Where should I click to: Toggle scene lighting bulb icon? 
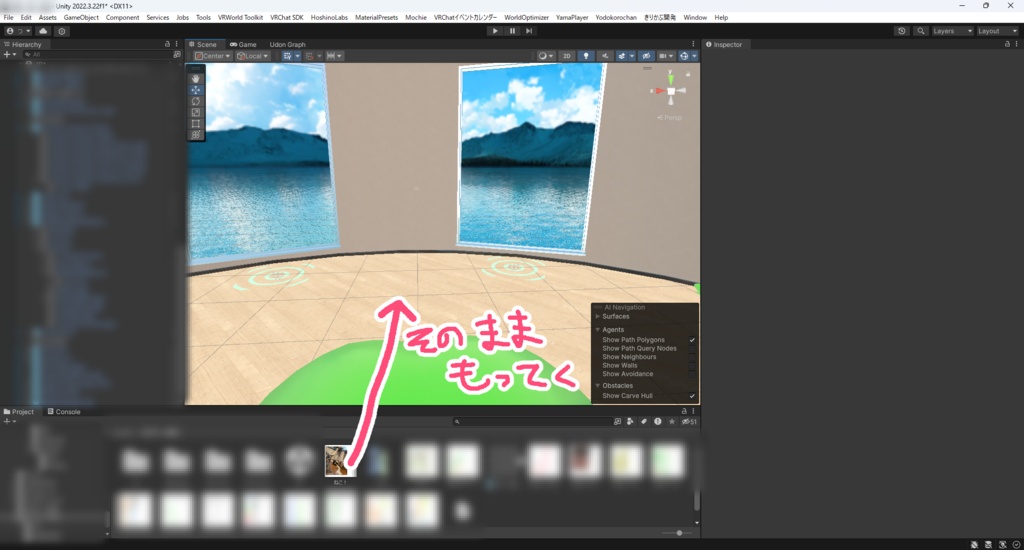[x=586, y=56]
